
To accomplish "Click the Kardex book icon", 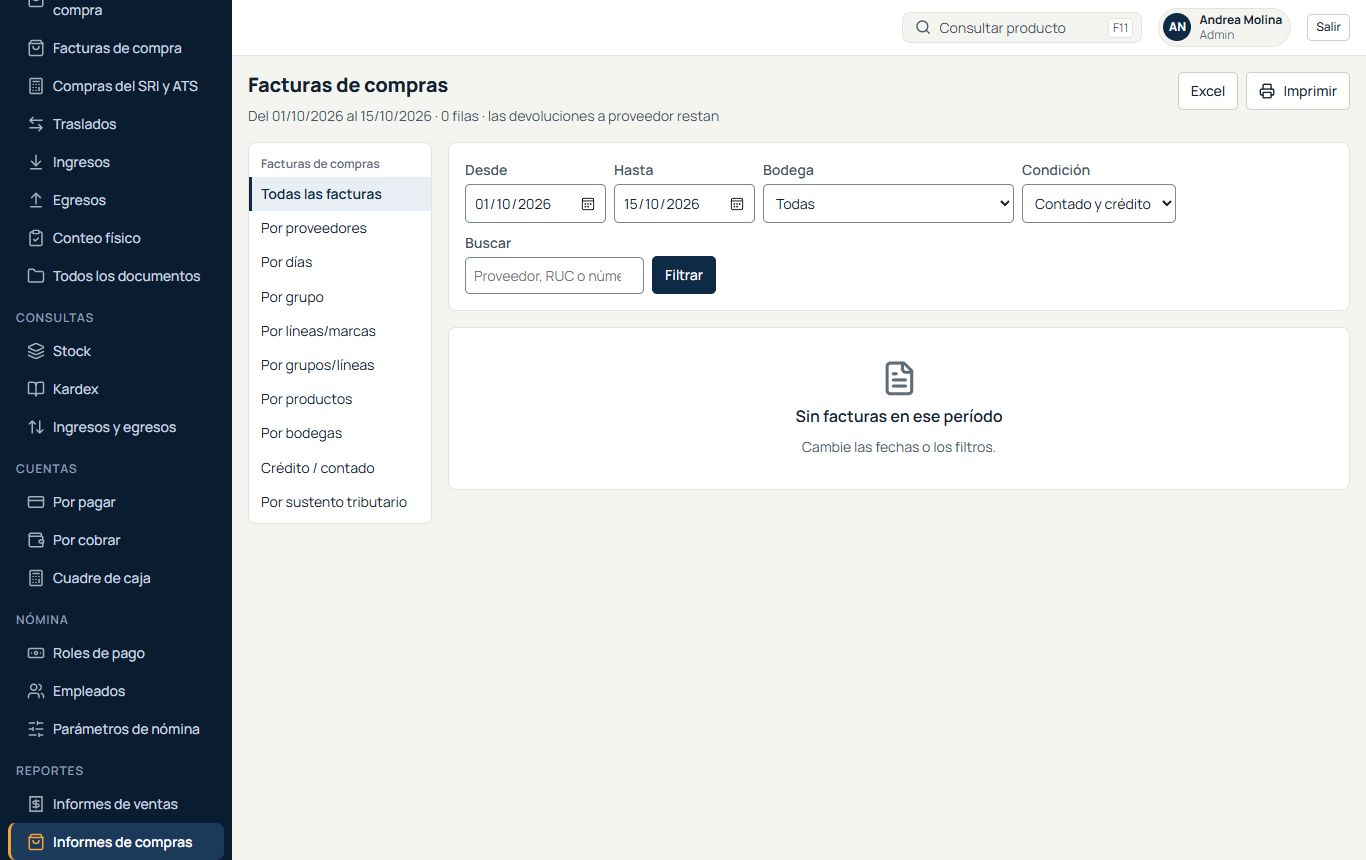I will [x=36, y=389].
